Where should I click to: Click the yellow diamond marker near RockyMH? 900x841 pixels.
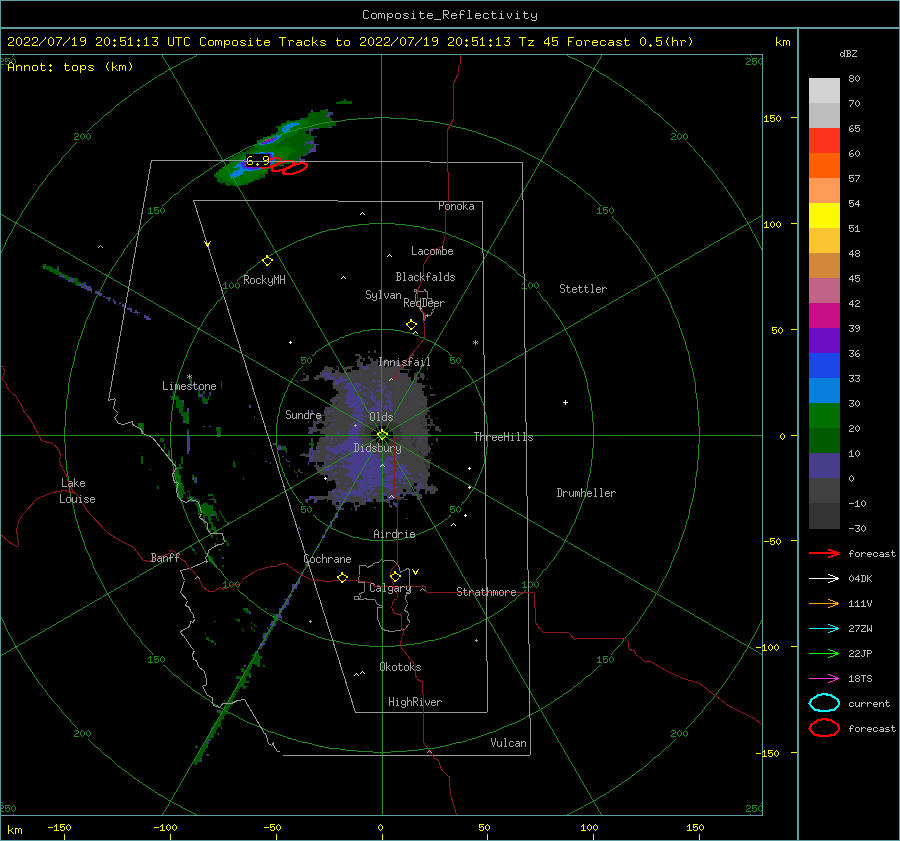(267, 261)
